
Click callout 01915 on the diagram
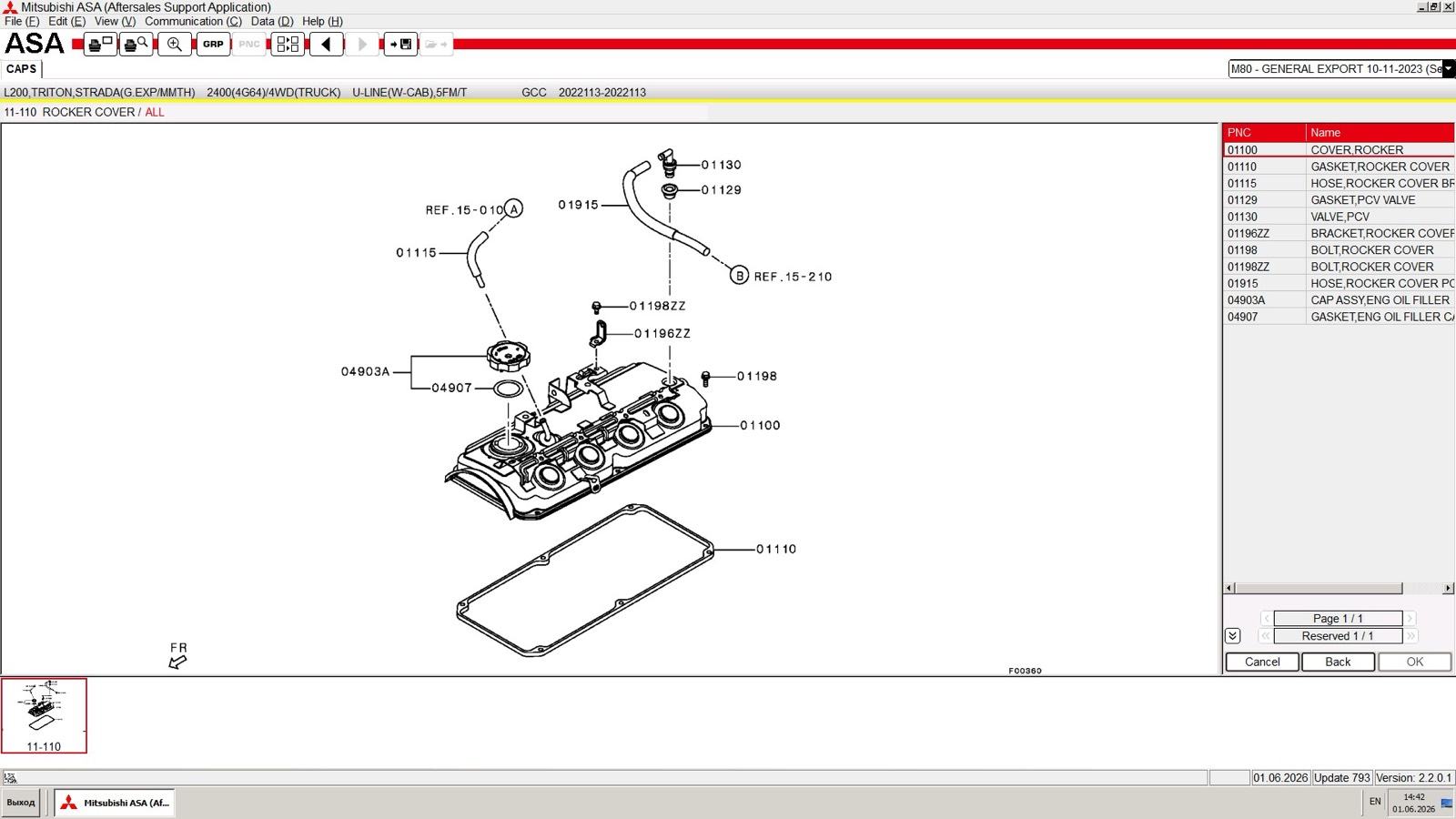(x=579, y=205)
